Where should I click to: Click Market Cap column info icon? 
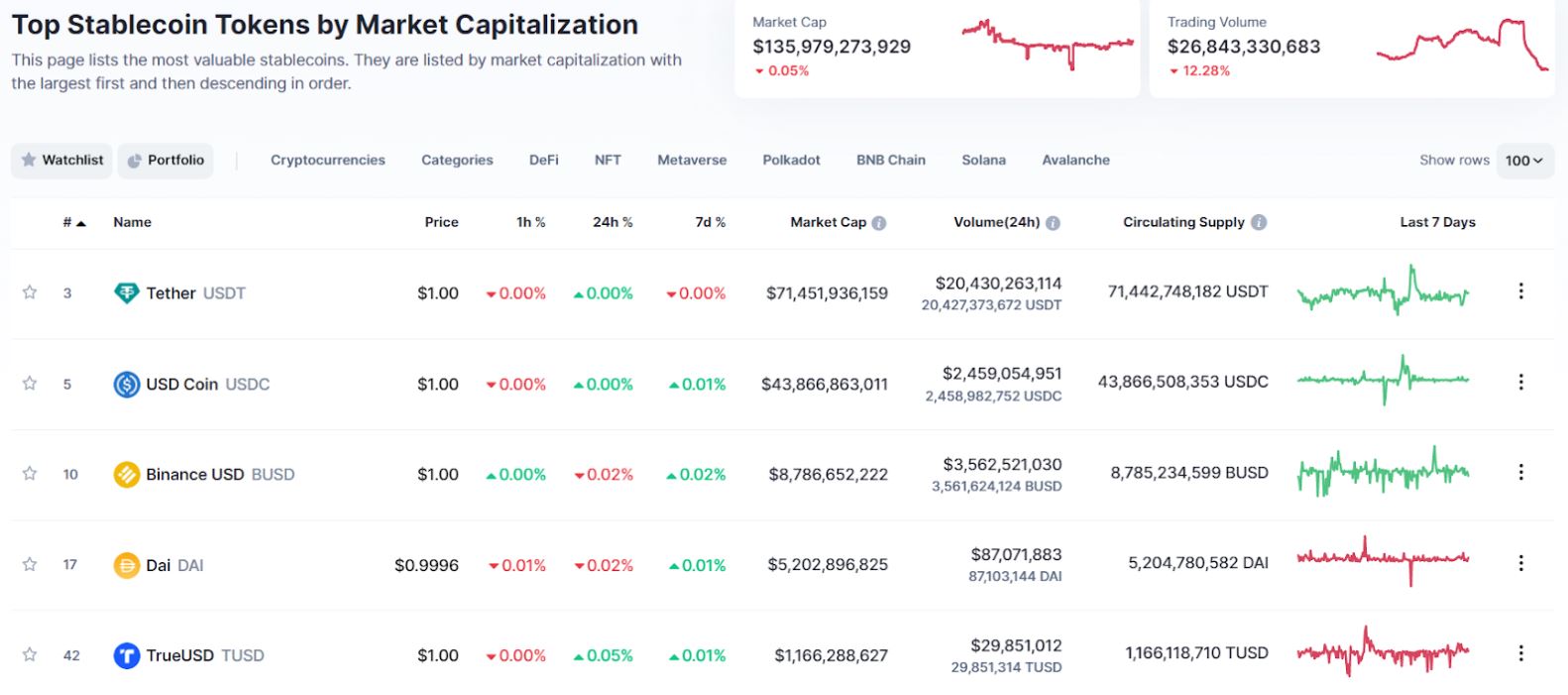pyautogui.click(x=879, y=223)
